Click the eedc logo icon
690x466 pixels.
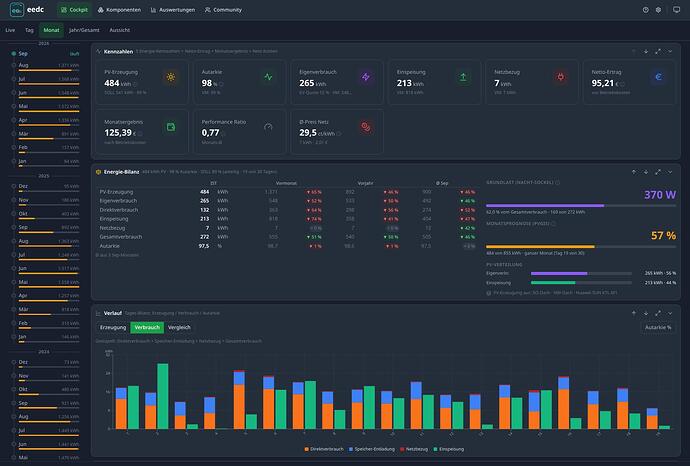pyautogui.click(x=17, y=9)
